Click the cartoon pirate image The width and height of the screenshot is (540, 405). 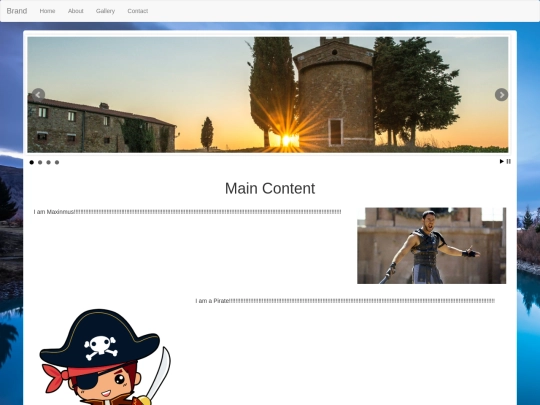coord(105,357)
